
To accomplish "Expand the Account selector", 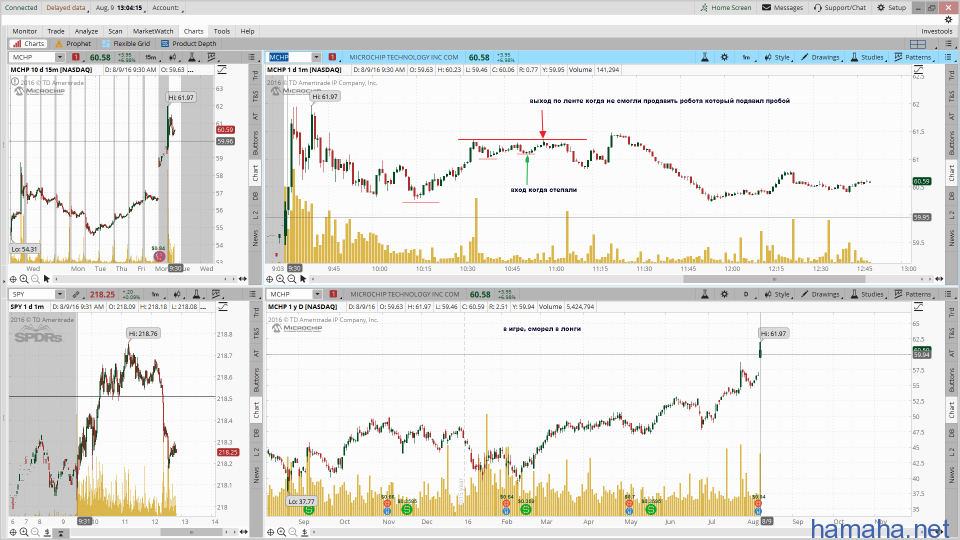I will tap(167, 8).
